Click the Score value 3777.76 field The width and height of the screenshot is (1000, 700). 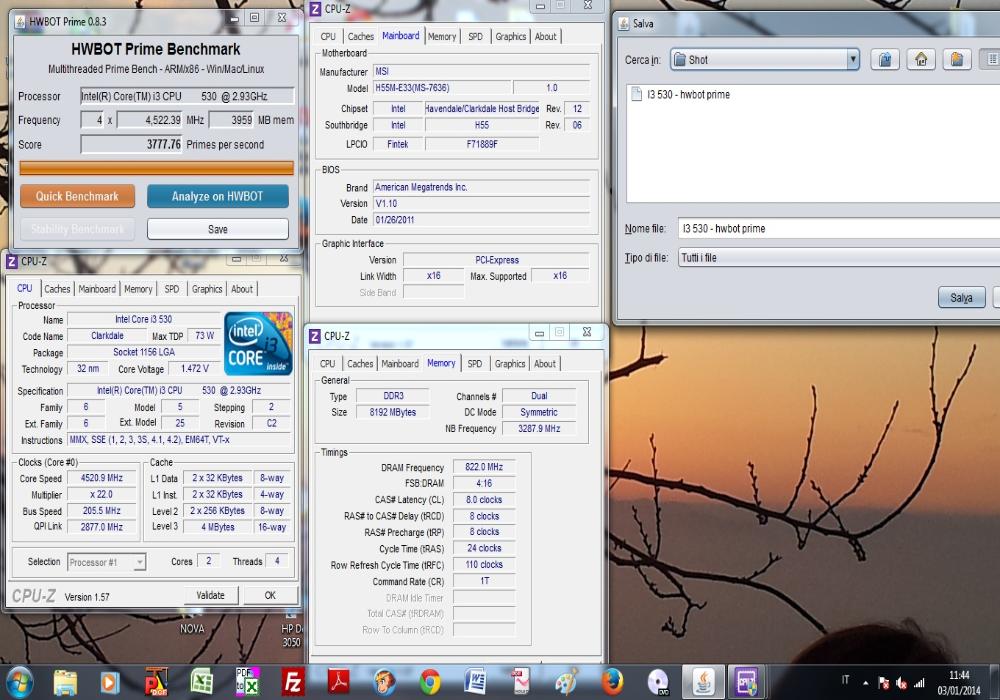(131, 144)
